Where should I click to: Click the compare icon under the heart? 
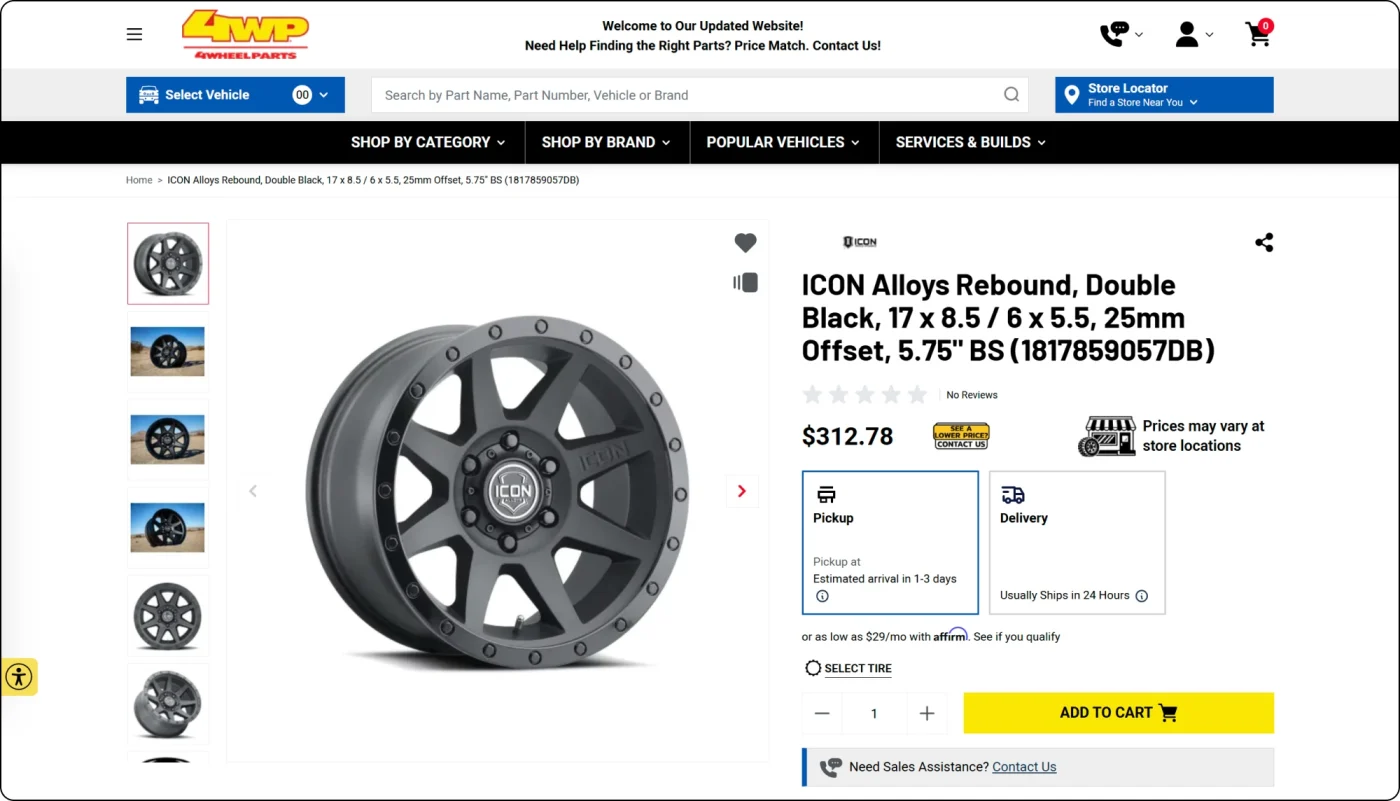745,283
